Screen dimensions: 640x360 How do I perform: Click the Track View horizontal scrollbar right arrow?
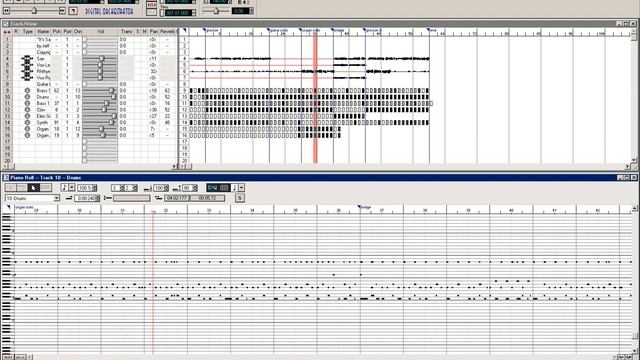click(x=627, y=166)
